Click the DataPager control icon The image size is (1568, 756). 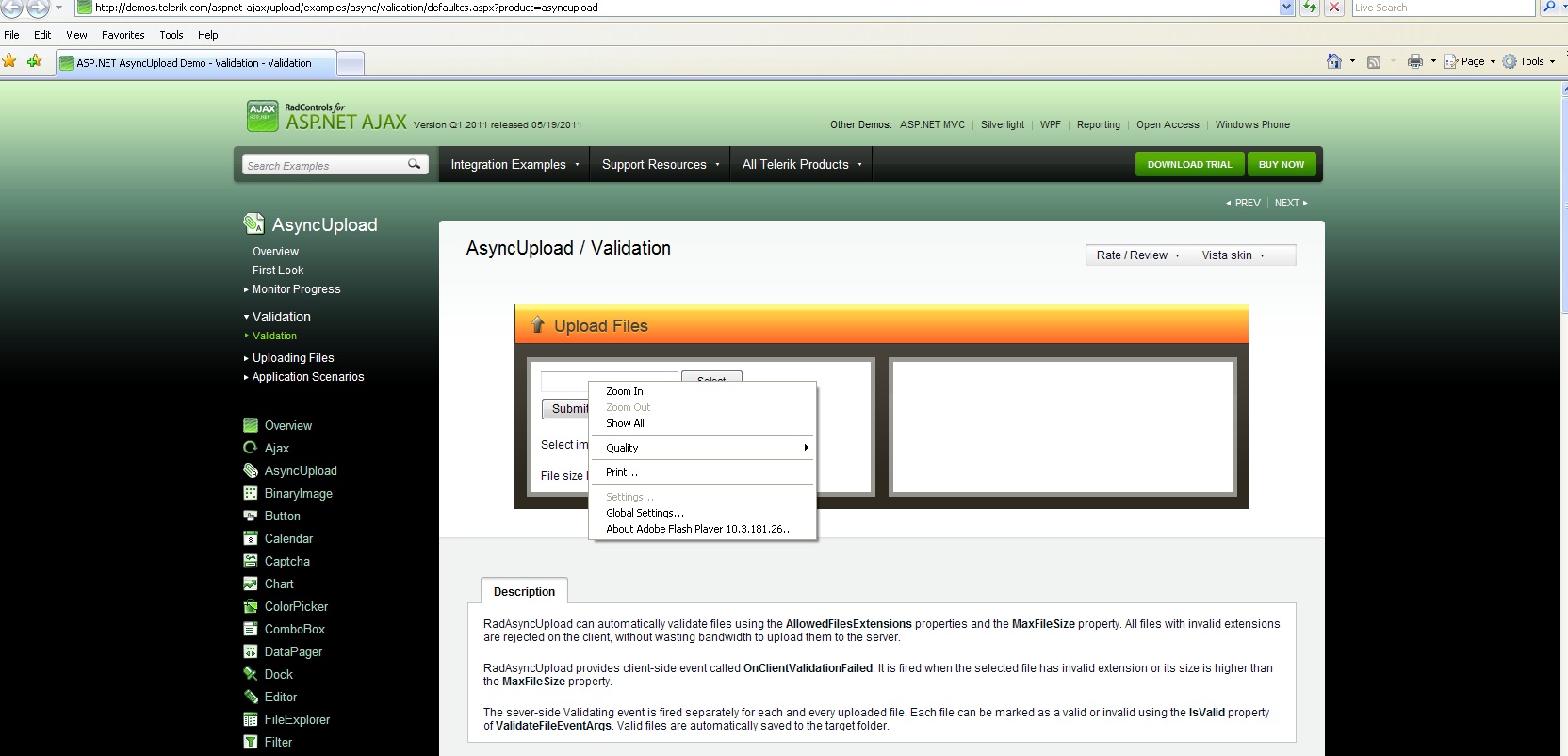point(250,651)
